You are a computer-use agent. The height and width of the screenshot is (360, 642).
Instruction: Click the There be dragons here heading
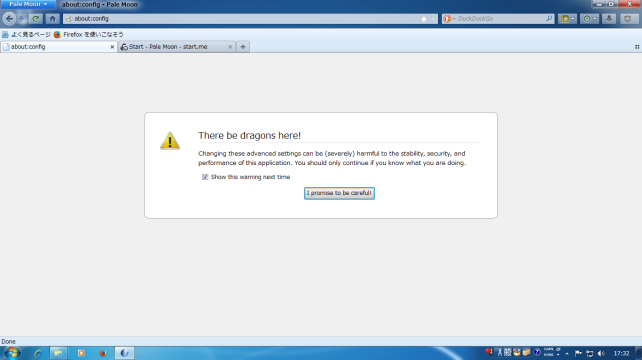click(249, 136)
